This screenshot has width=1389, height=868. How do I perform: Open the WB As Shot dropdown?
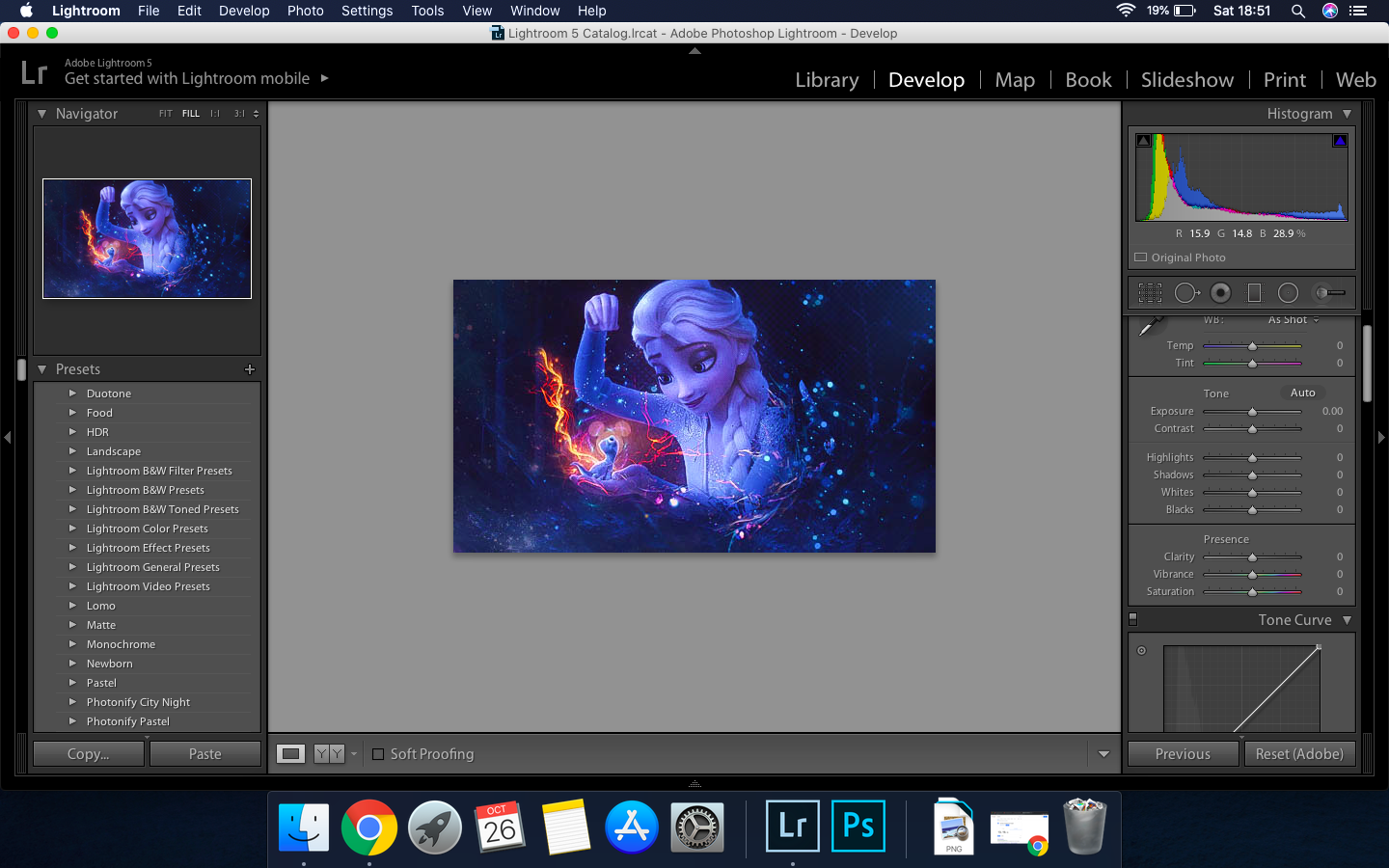1294,319
